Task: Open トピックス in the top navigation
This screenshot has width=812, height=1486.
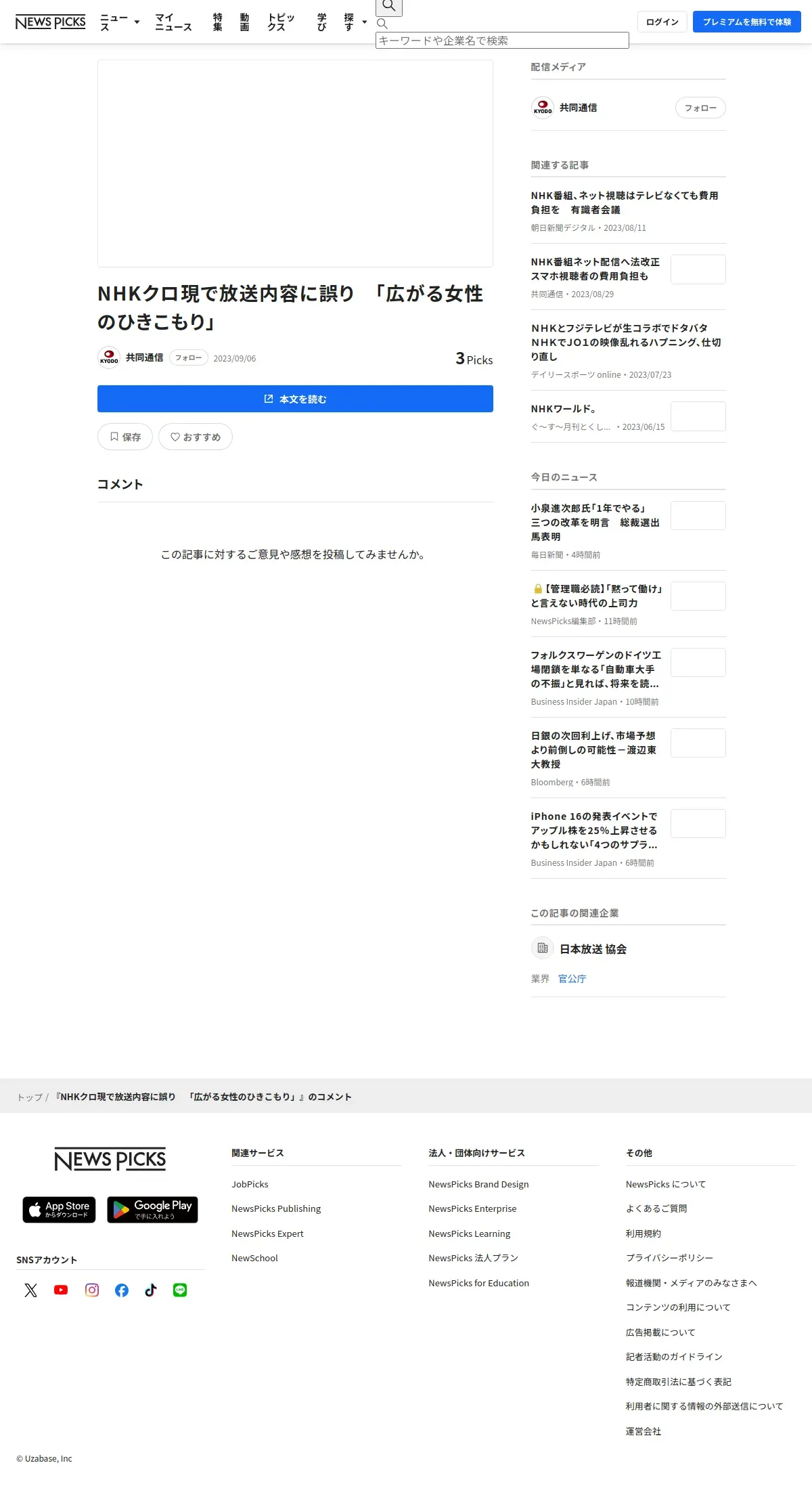Action: (281, 22)
